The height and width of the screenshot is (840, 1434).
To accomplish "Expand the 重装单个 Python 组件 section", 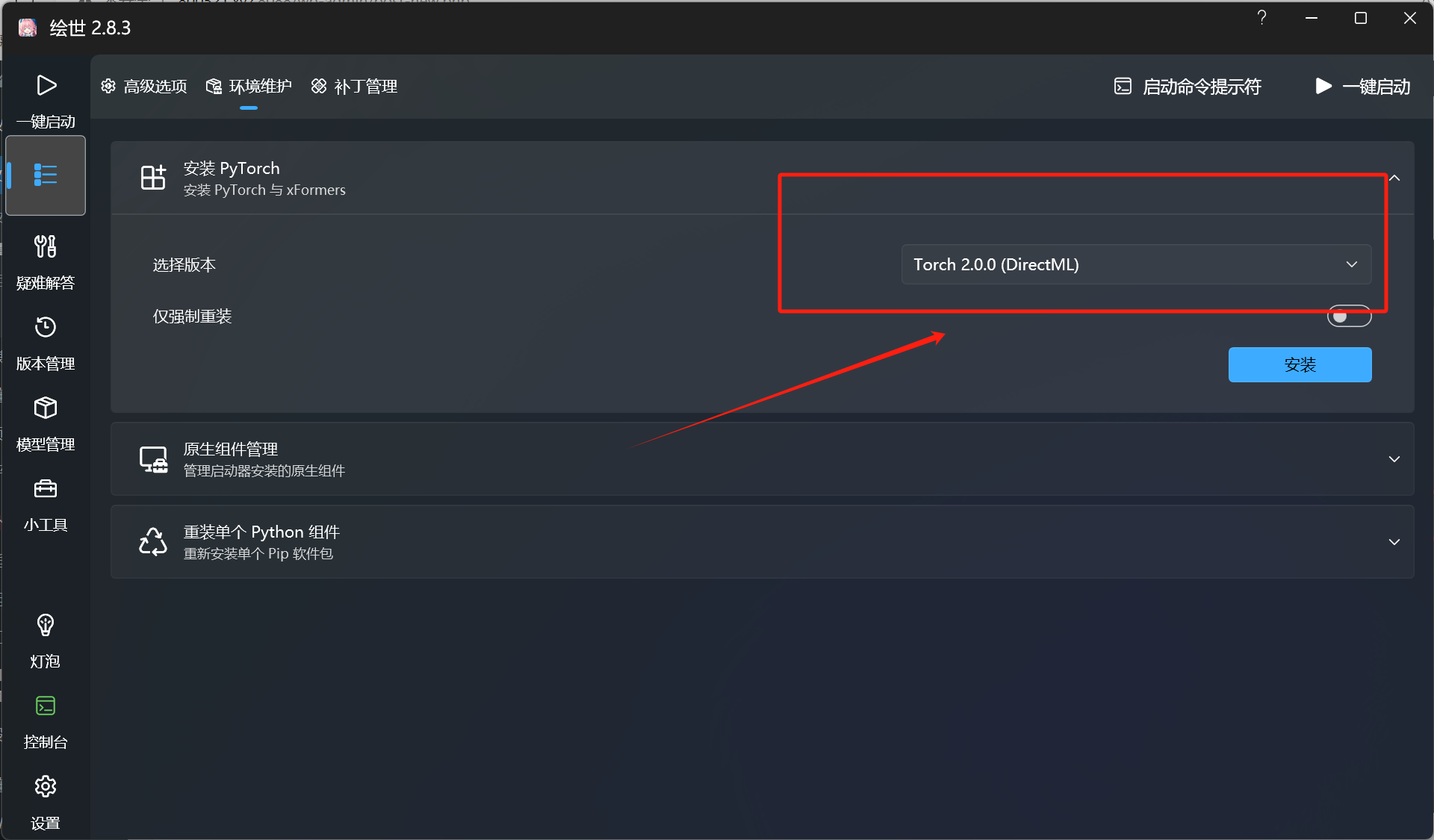I will point(1394,542).
